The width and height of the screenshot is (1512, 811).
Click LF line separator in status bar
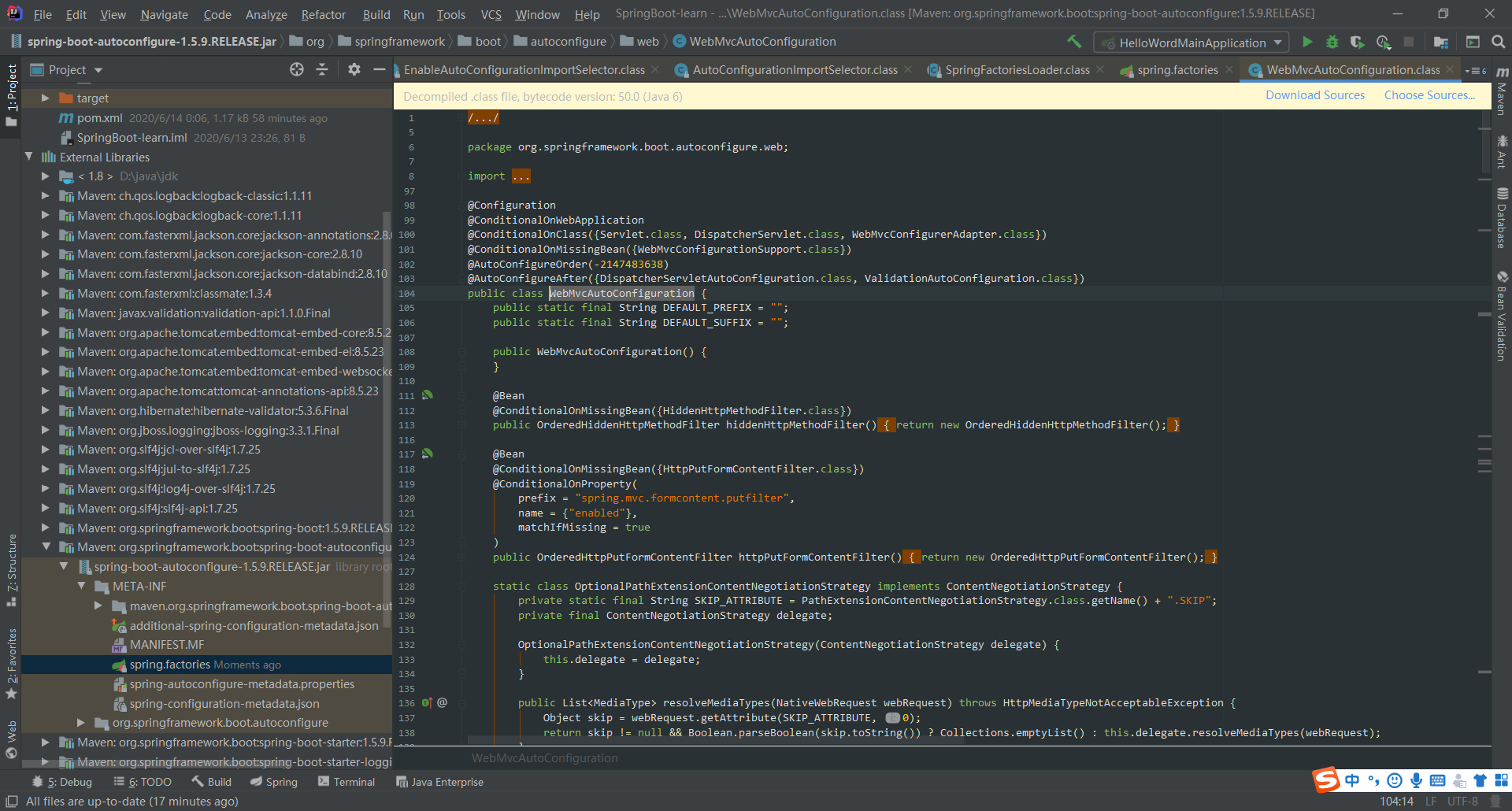click(x=1431, y=801)
